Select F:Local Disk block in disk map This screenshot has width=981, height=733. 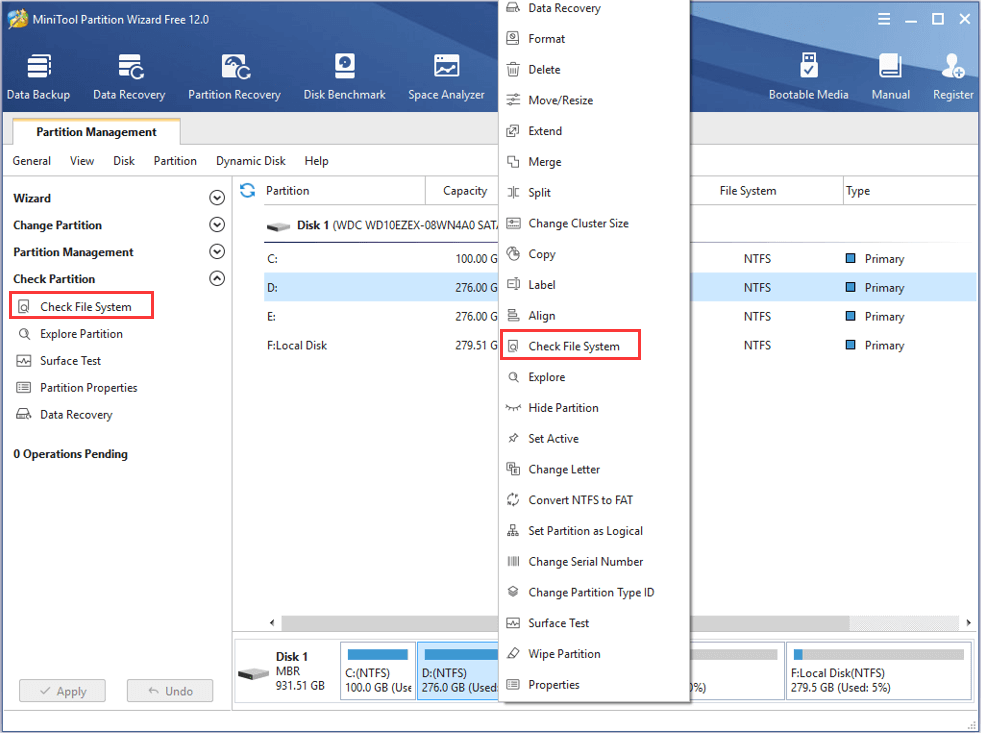(x=879, y=671)
